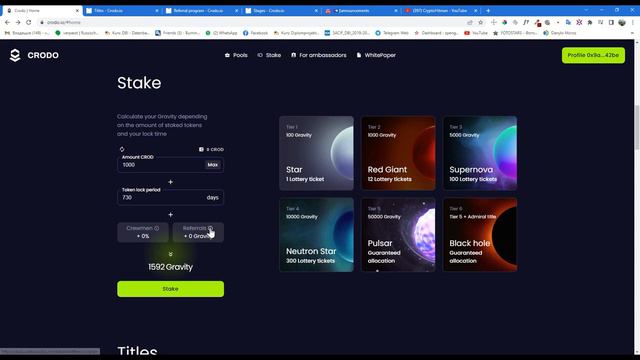This screenshot has width=640, height=360.
Task: Open the WhatsApp bookmark
Action: tap(221, 33)
